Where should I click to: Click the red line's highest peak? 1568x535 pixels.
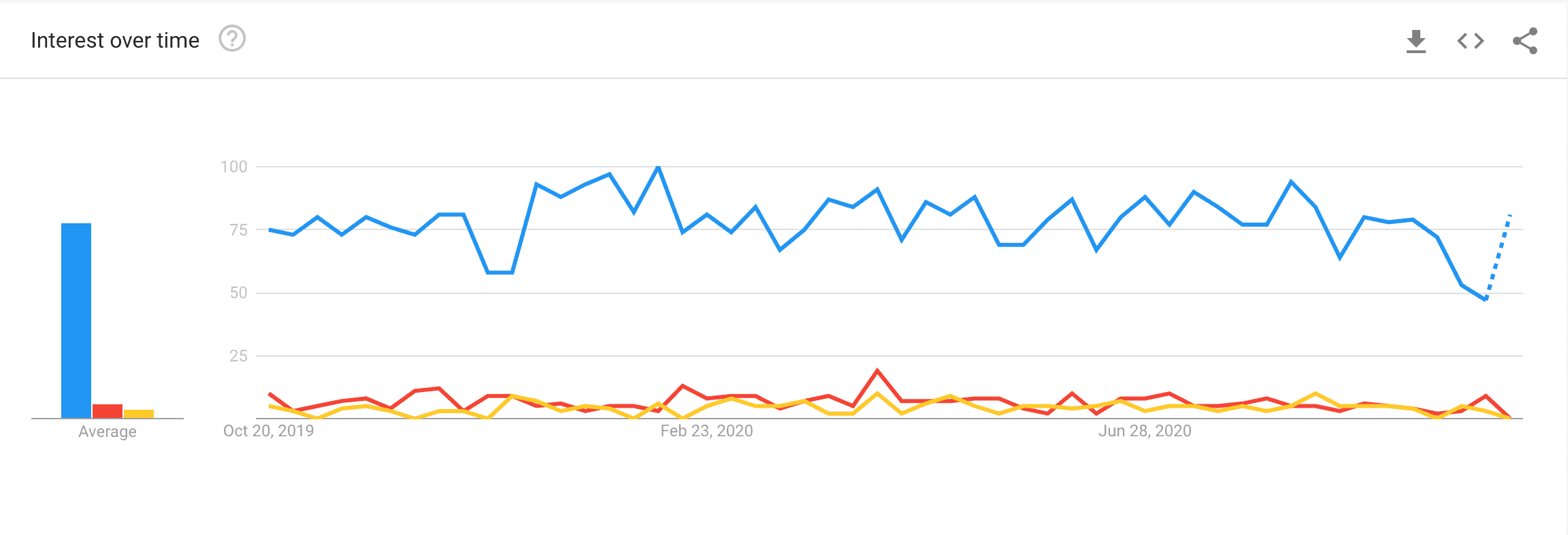point(877,371)
